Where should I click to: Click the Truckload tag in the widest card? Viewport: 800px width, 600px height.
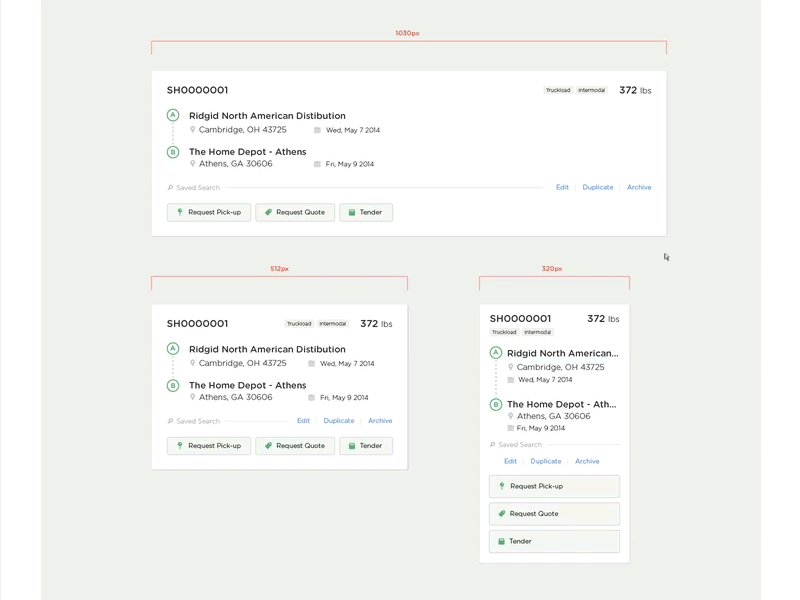pyautogui.click(x=558, y=91)
